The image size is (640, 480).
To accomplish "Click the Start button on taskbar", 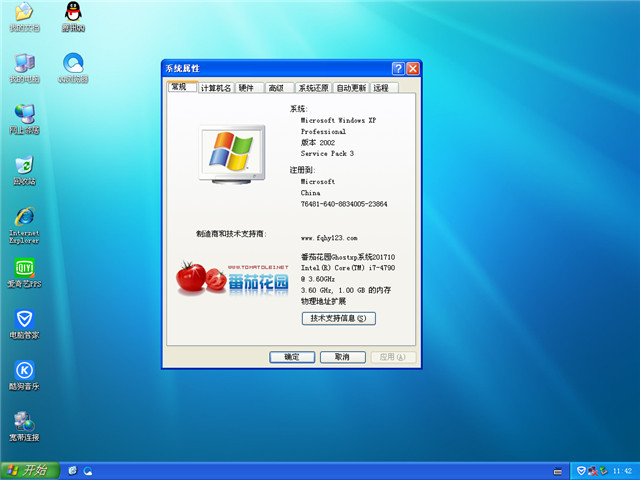I will 30,471.
